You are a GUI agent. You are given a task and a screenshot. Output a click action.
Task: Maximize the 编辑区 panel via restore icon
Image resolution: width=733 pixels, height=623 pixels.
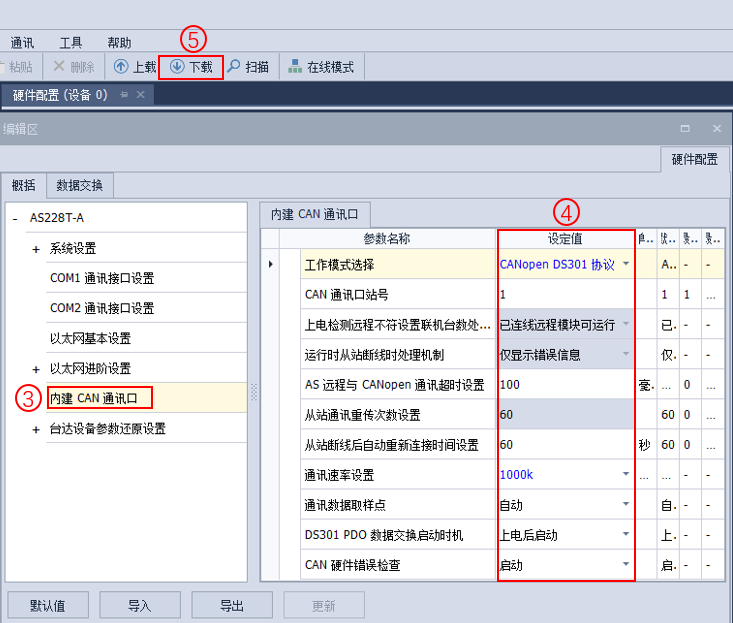click(685, 129)
